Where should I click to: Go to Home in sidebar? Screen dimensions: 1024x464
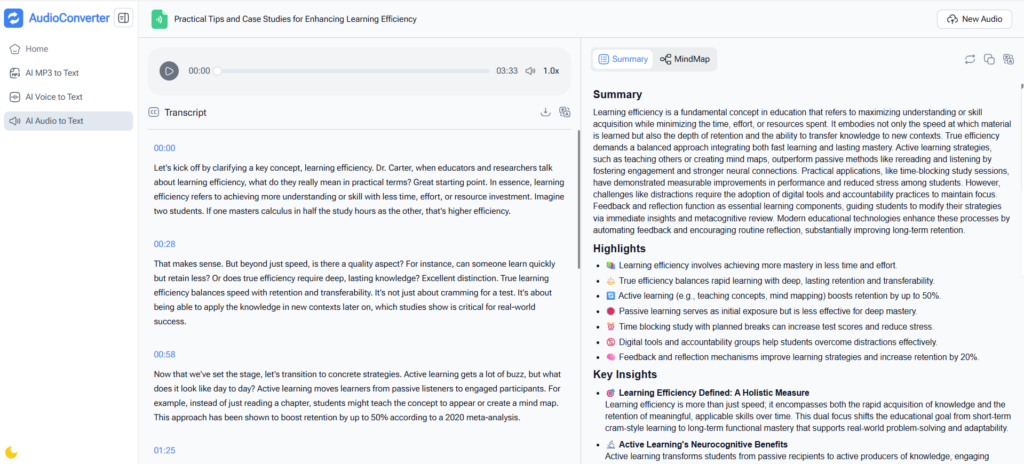[x=36, y=48]
